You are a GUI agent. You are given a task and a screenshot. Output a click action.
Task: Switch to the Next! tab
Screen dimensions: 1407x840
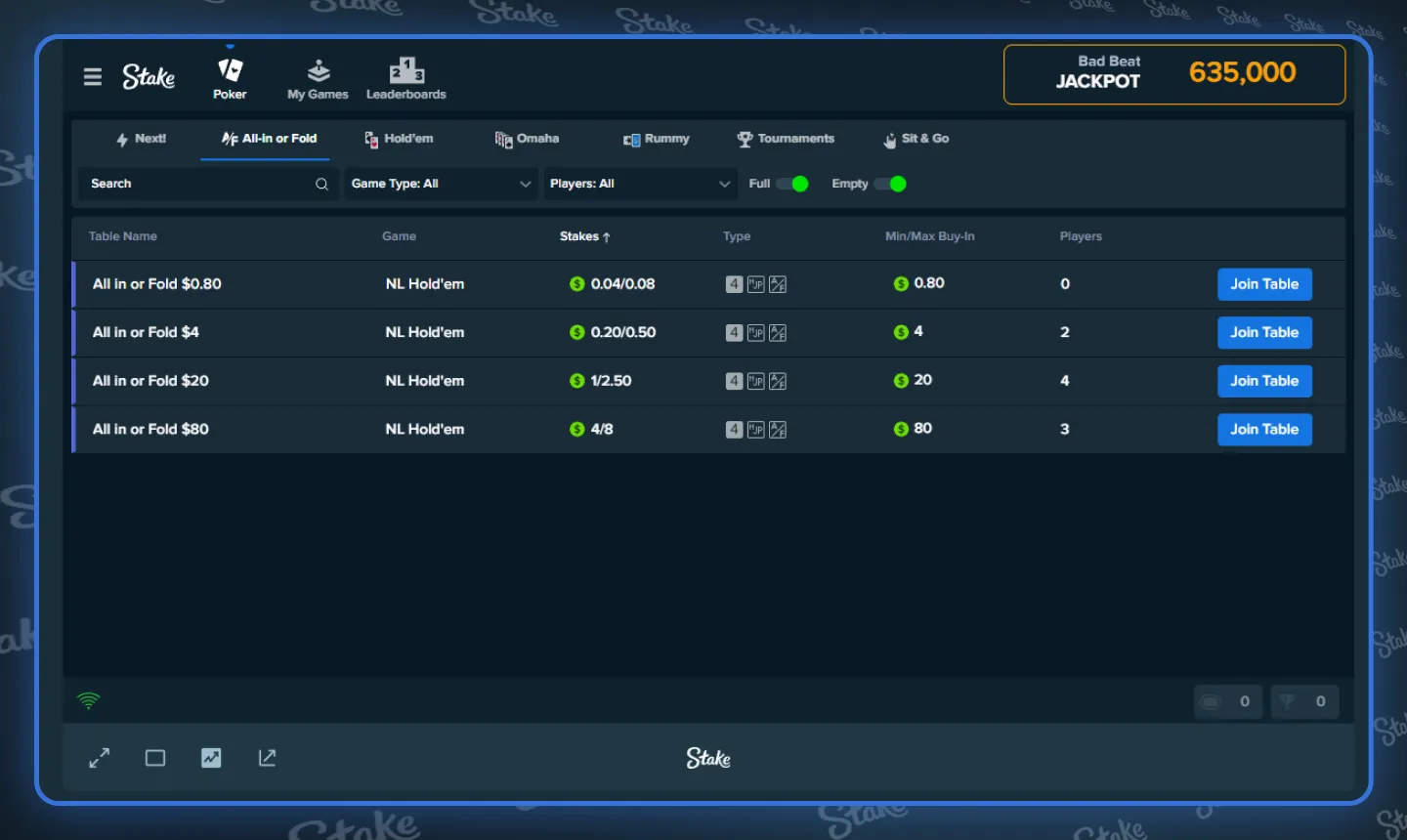(x=141, y=139)
